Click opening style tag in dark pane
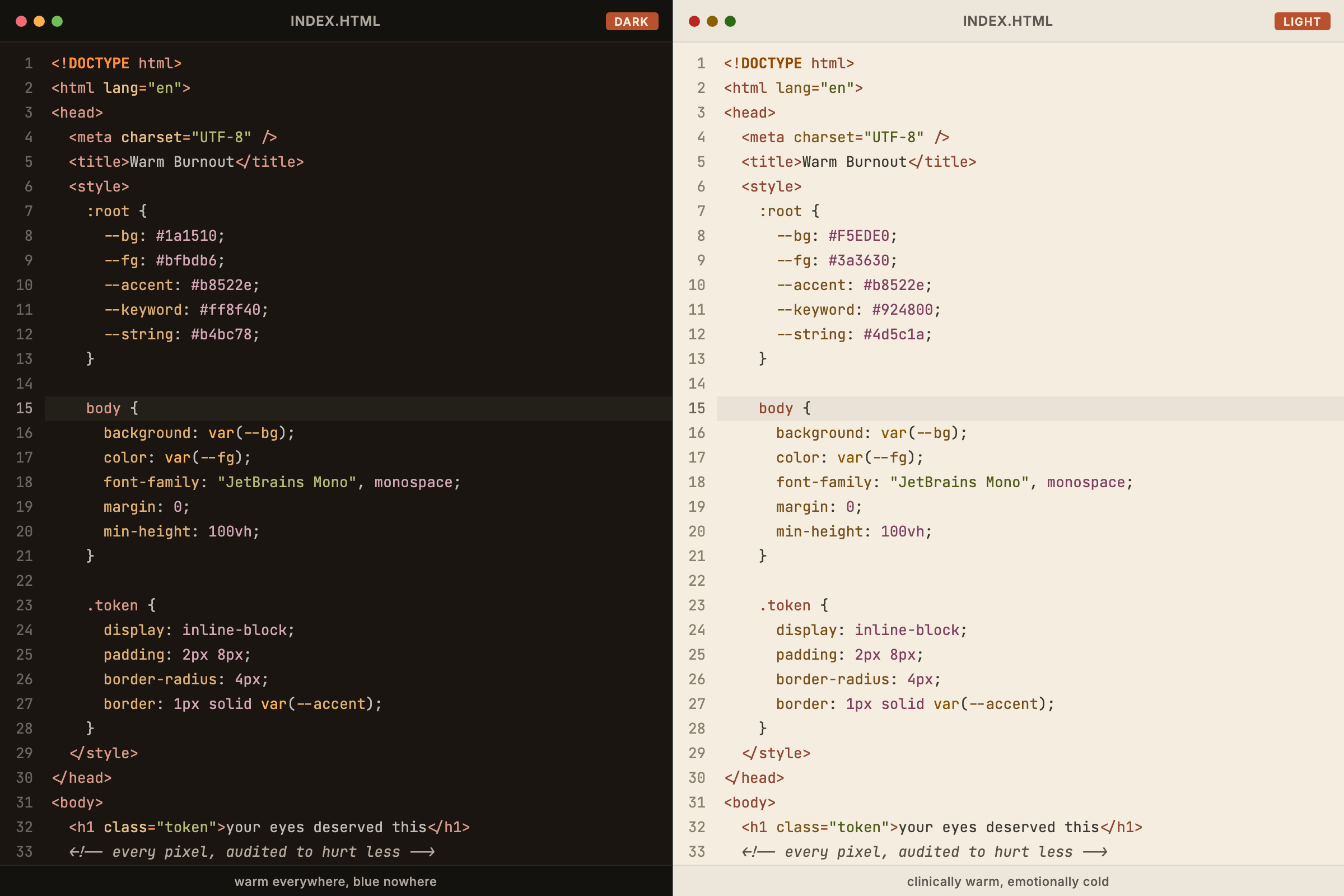Screen dimensions: 1344x896 (x=99, y=187)
